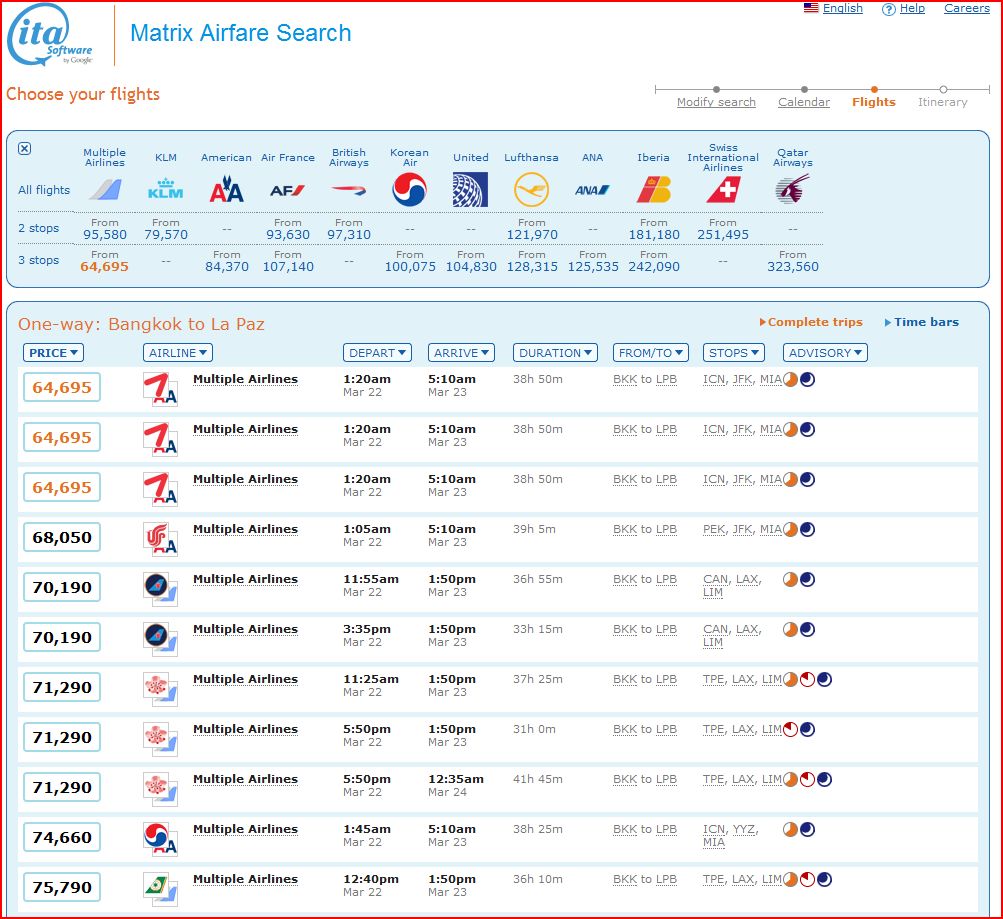
Task: Click Multiple Airlines link on the 68,050 row
Action: (246, 529)
